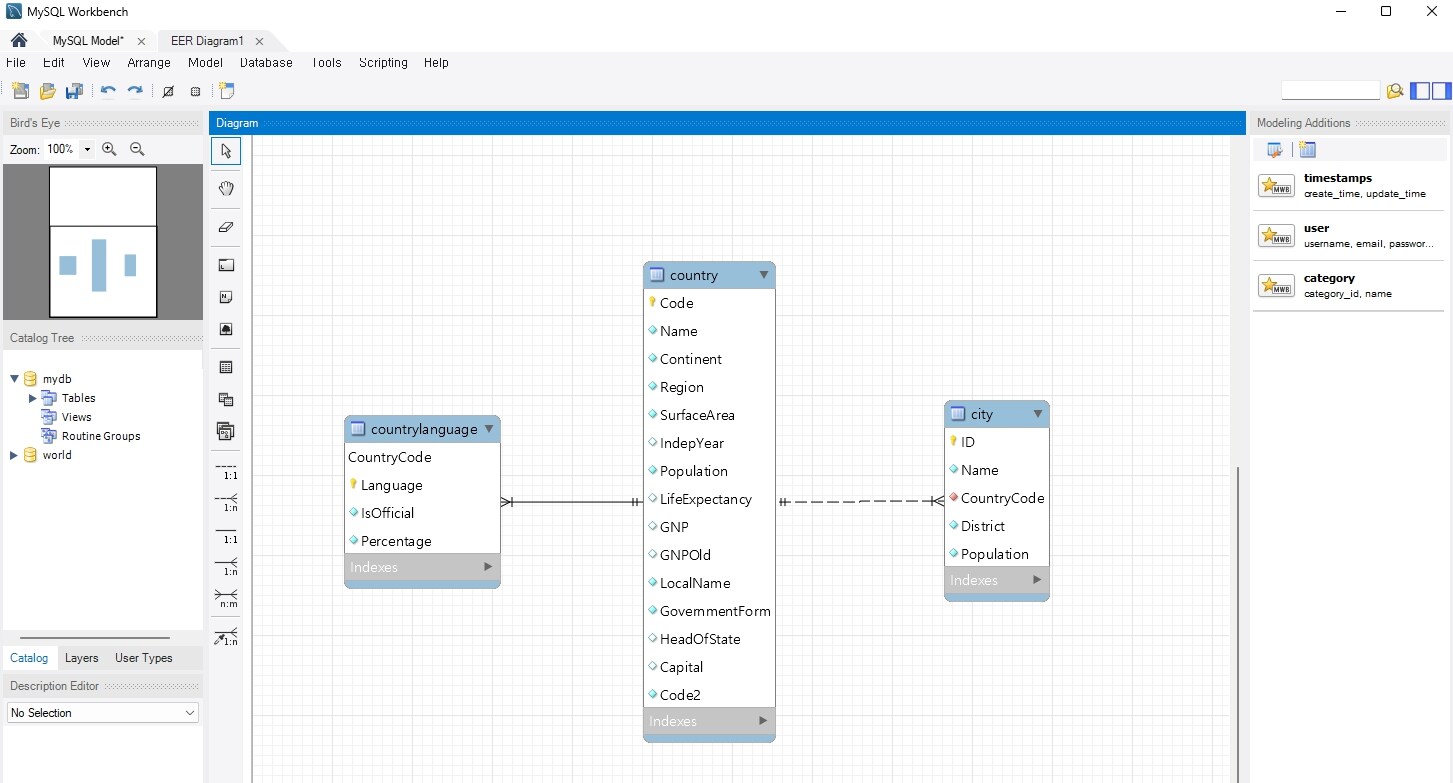Select identifying 1:1 relationship tool
Screen dimensions: 1453x783
(x=227, y=534)
